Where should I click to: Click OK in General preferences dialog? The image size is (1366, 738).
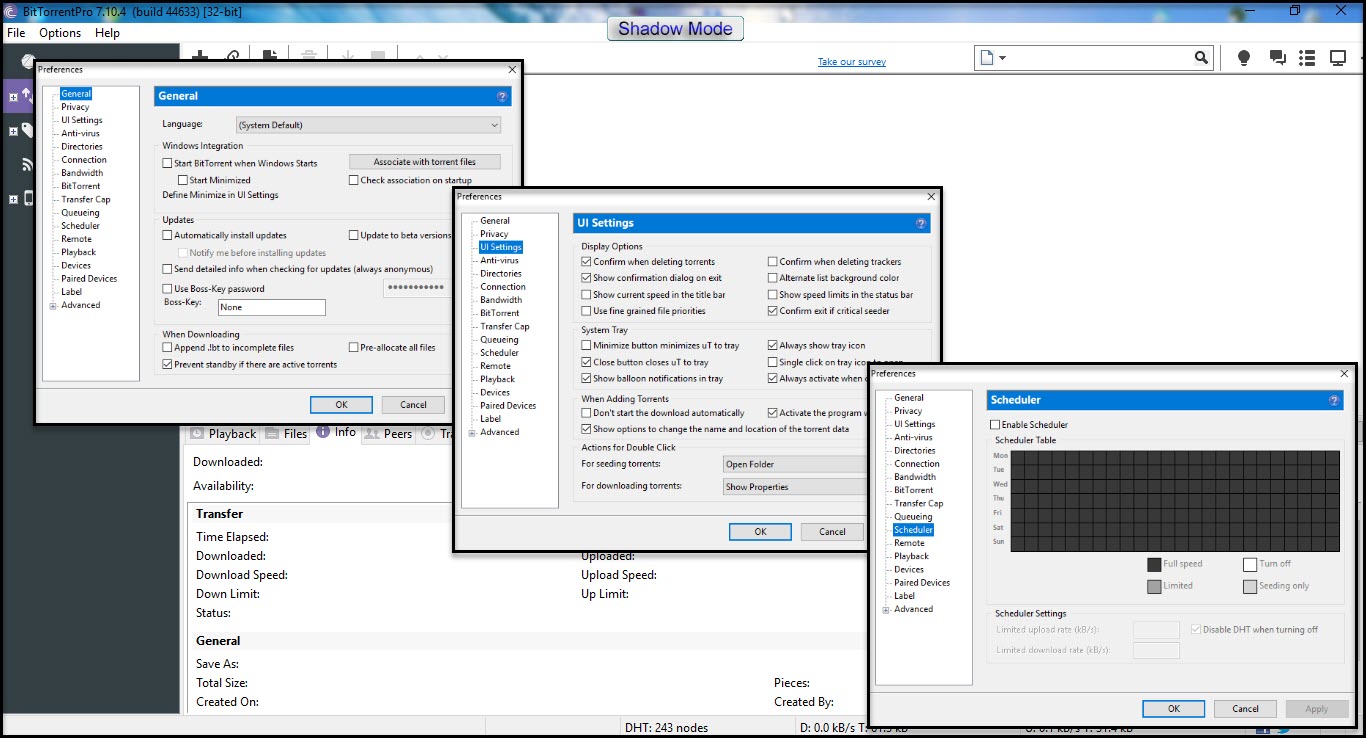(341, 405)
